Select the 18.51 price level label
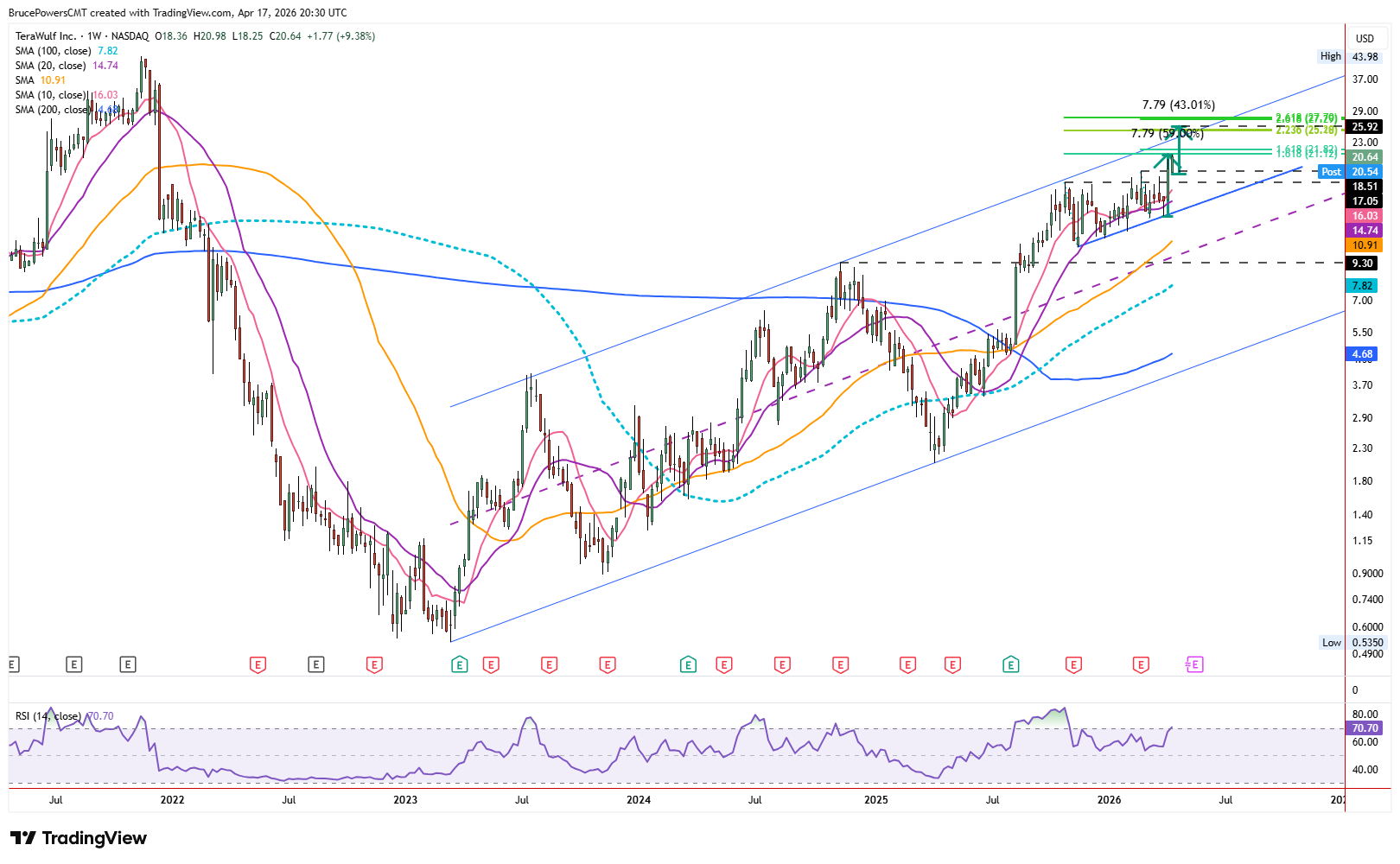 (x=1365, y=187)
